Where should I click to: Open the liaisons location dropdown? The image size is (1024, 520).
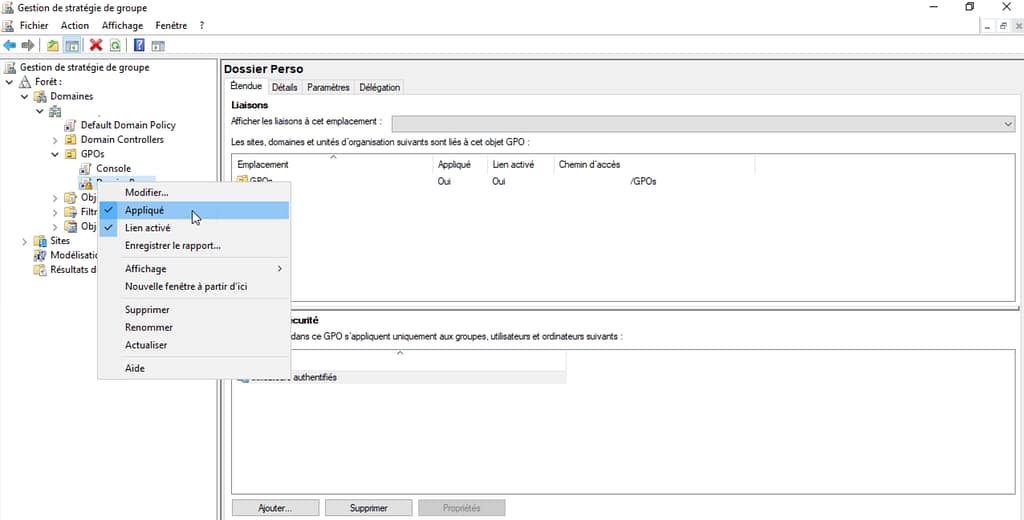point(1007,122)
